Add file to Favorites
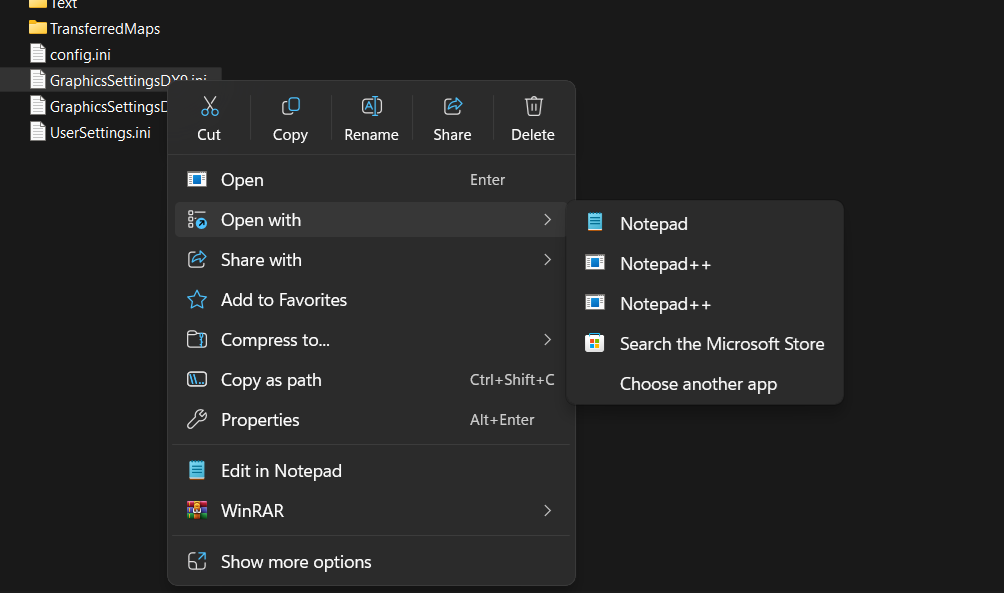The width and height of the screenshot is (1004, 593). point(284,300)
